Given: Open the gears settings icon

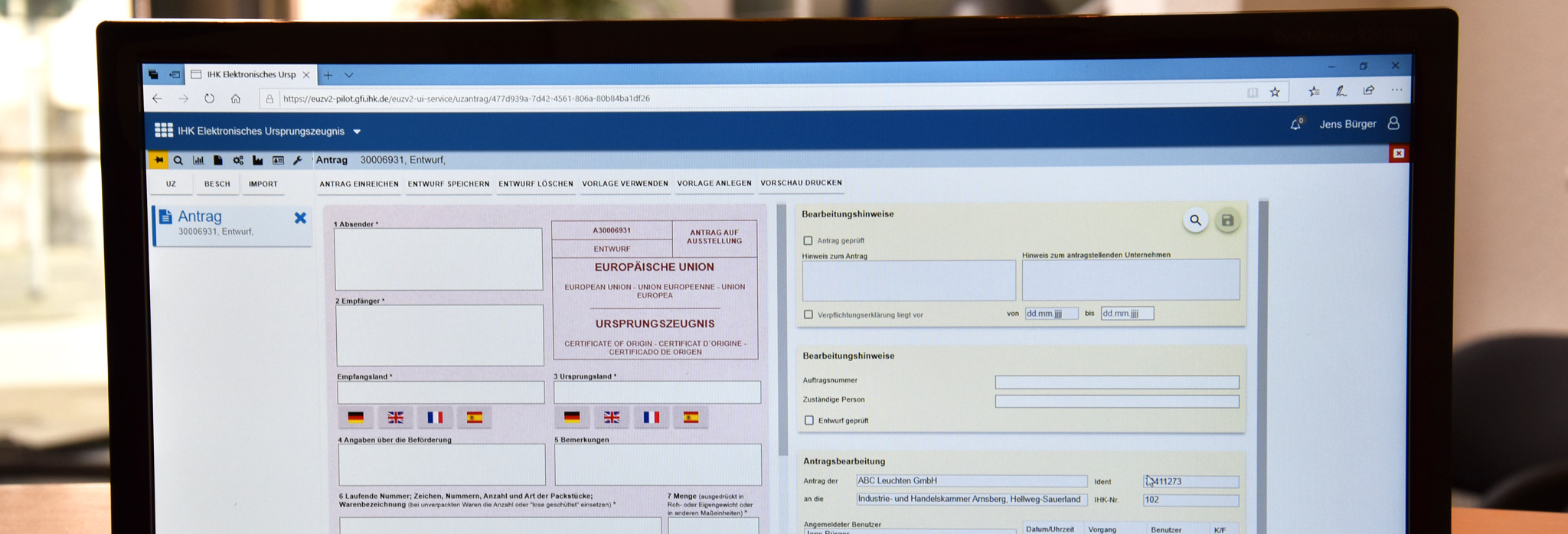Looking at the screenshot, I should (x=238, y=161).
